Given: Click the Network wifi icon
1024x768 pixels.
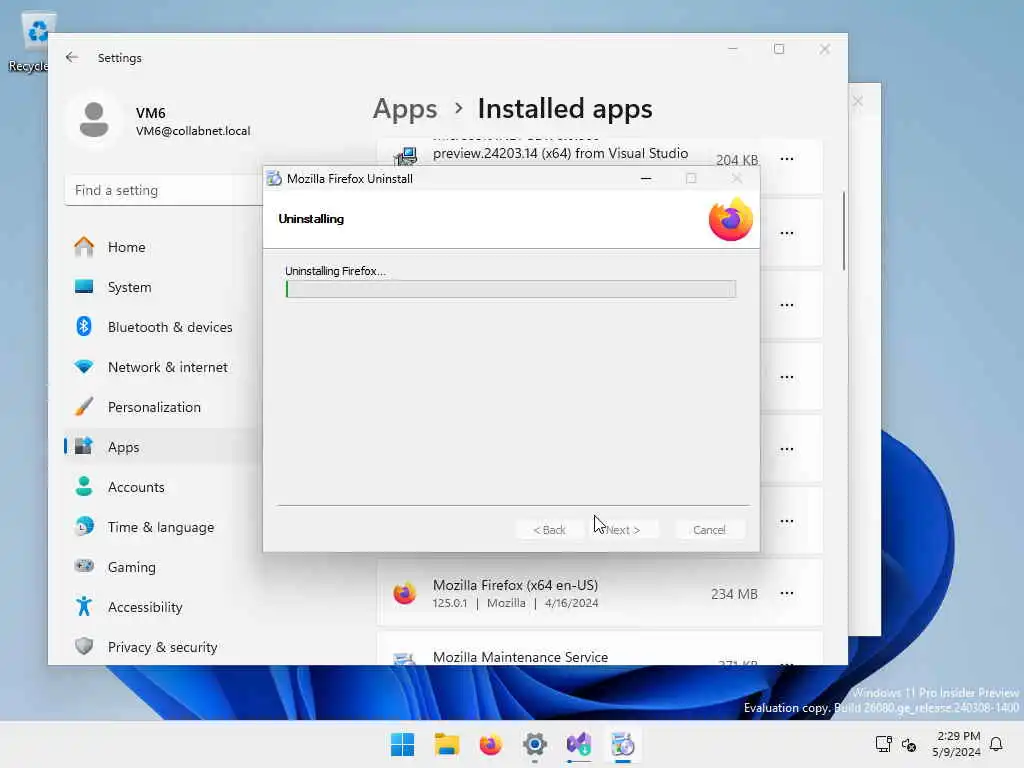Looking at the screenshot, I should 84,366.
